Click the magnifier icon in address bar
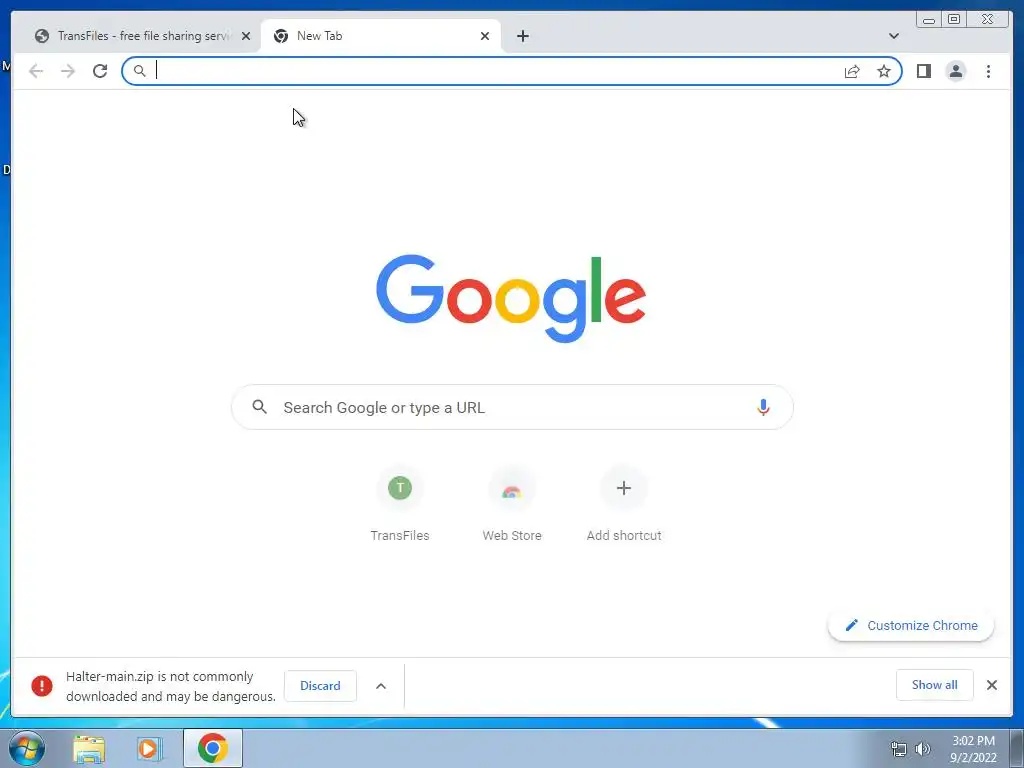This screenshot has height=768, width=1024. coord(139,71)
